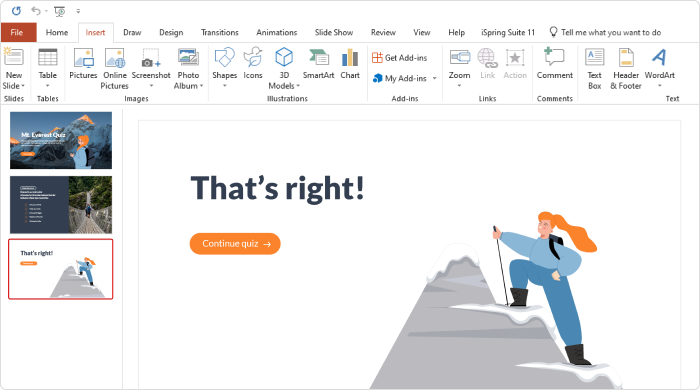Click the AutoSave refresh icon in title bar
Viewport: 700px width, 390px height.
(x=16, y=11)
